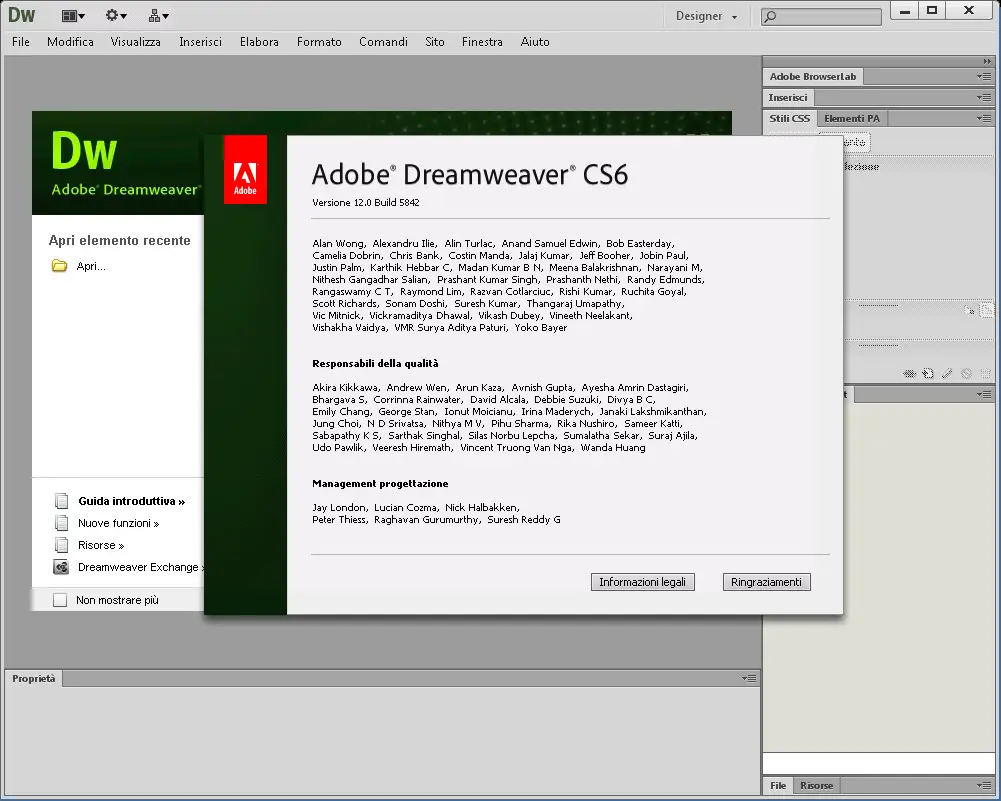Open the 'Guida introduttiva »' link

[132, 501]
